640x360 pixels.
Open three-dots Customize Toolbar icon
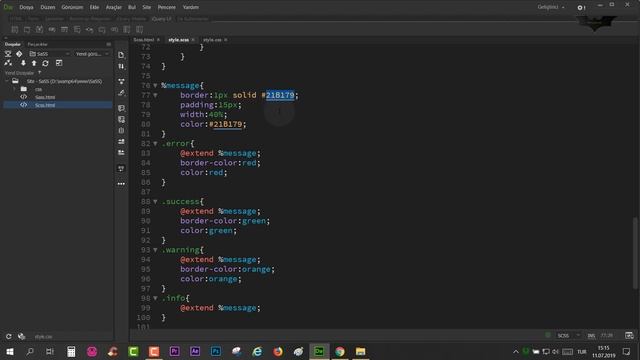point(121,184)
